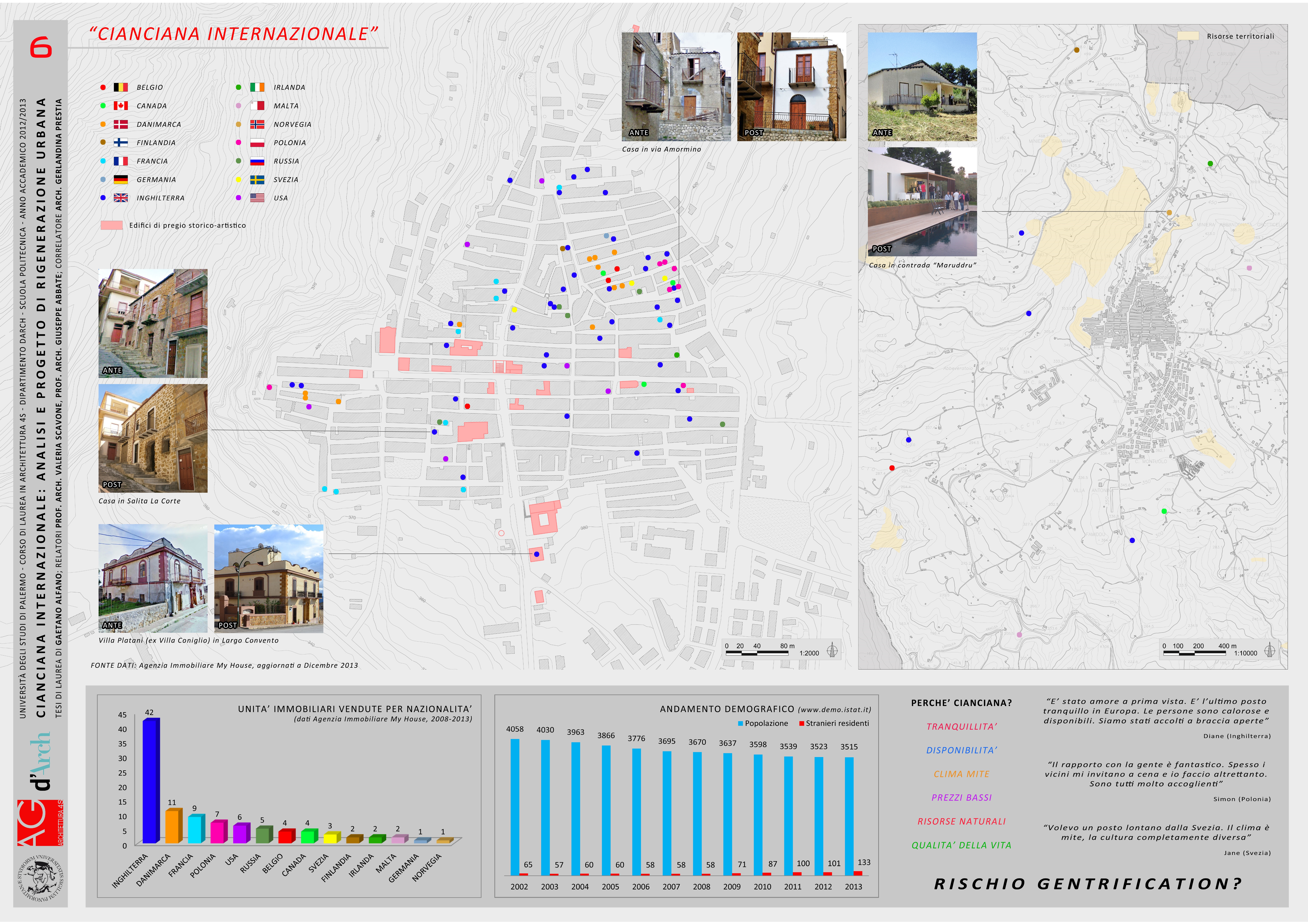Viewport: 1308px width, 924px height.
Task: Click caption 'Casa in via Amormino'
Action: coord(661,149)
